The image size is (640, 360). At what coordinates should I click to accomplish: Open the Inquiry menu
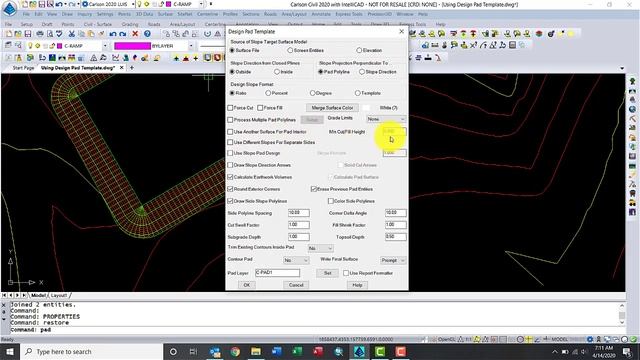(84, 14)
